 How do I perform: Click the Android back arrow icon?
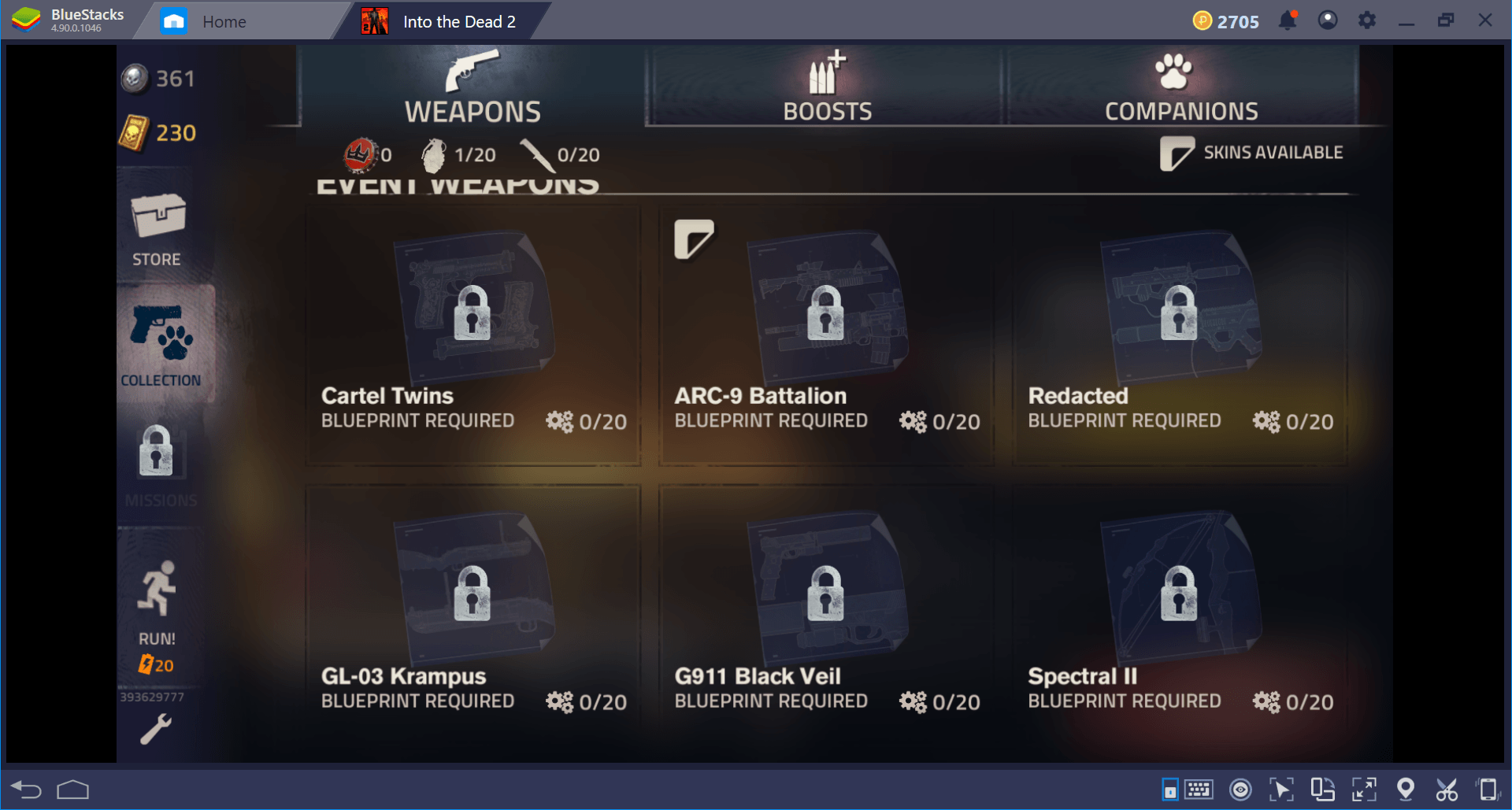click(26, 790)
